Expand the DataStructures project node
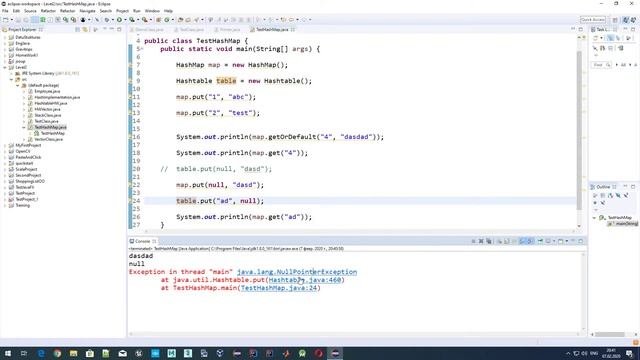 (5, 37)
